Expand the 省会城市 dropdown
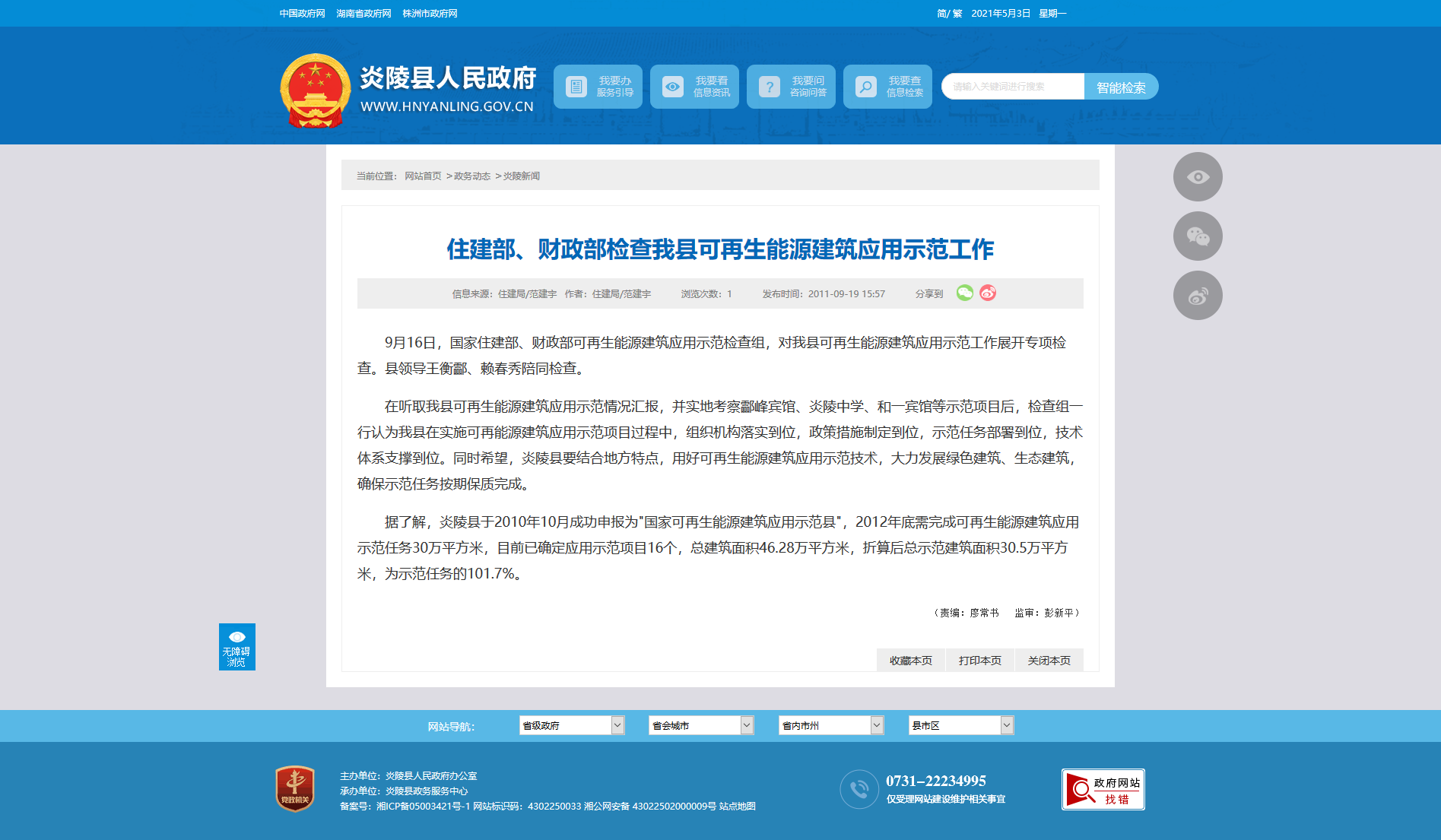1441x840 pixels. pos(701,725)
